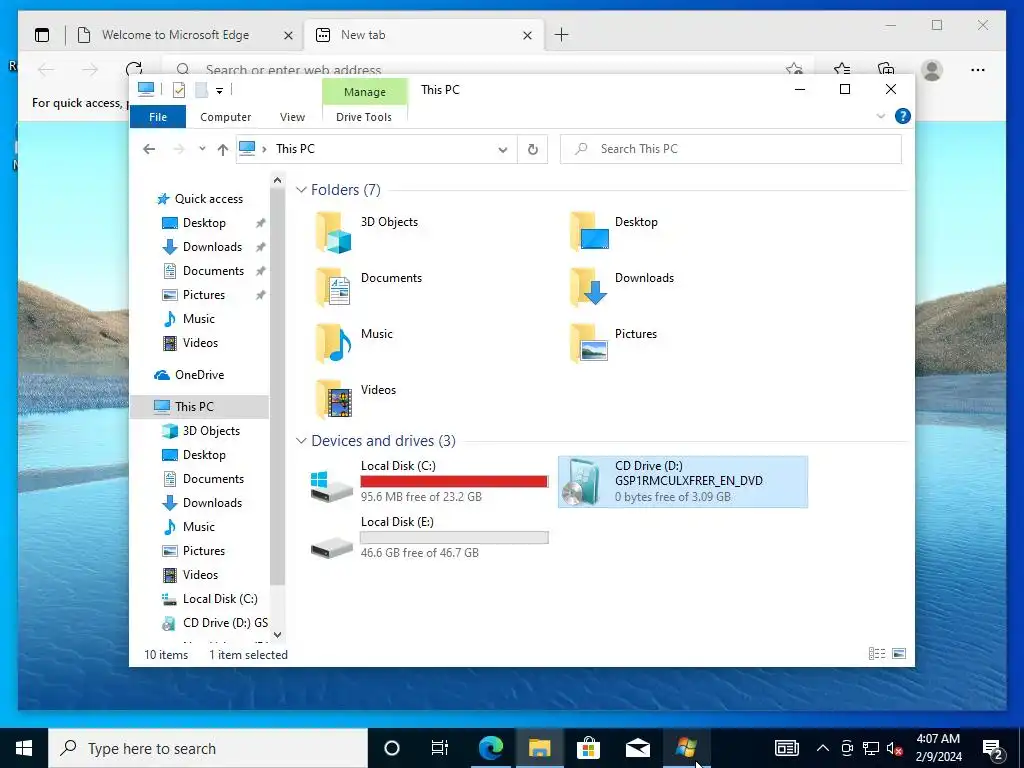Open Action Center notifications icon
The width and height of the screenshot is (1024, 768).
993,749
